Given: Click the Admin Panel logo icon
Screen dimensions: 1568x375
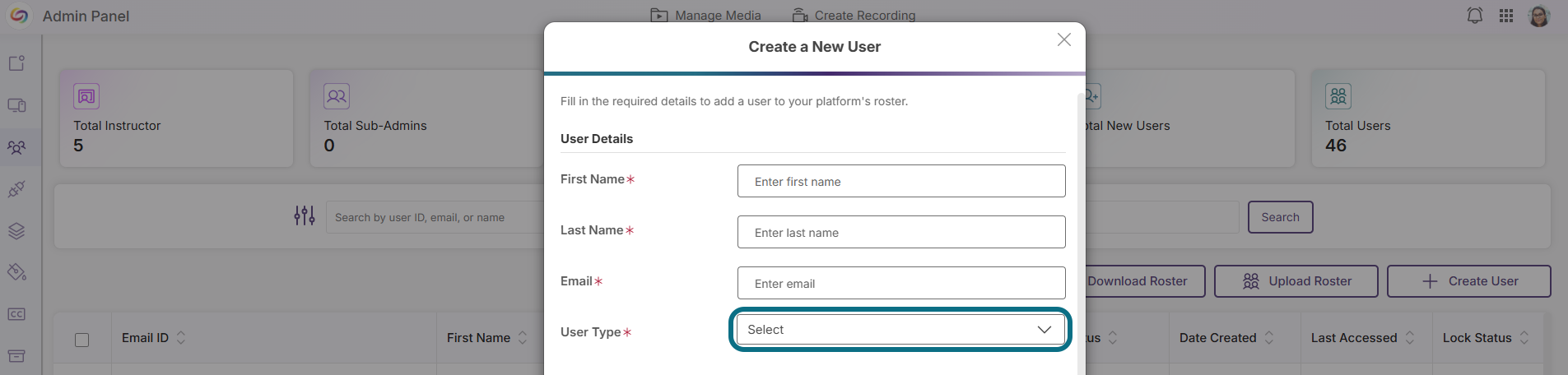Looking at the screenshot, I should click(x=19, y=16).
